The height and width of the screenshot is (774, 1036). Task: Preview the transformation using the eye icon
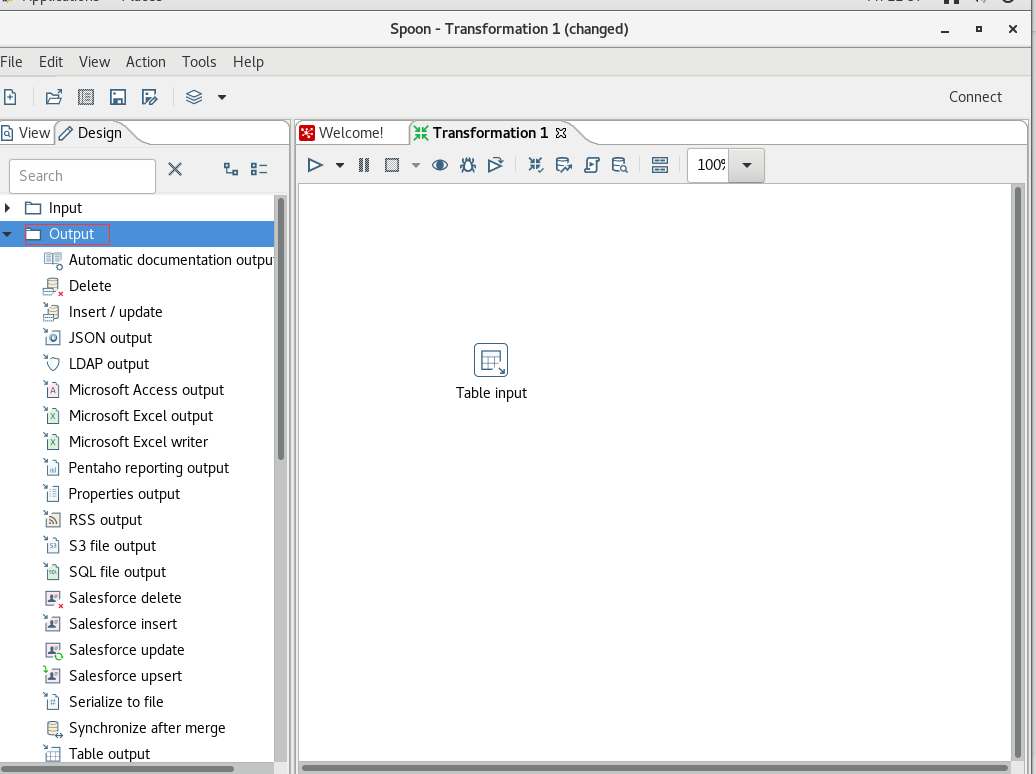click(x=439, y=165)
